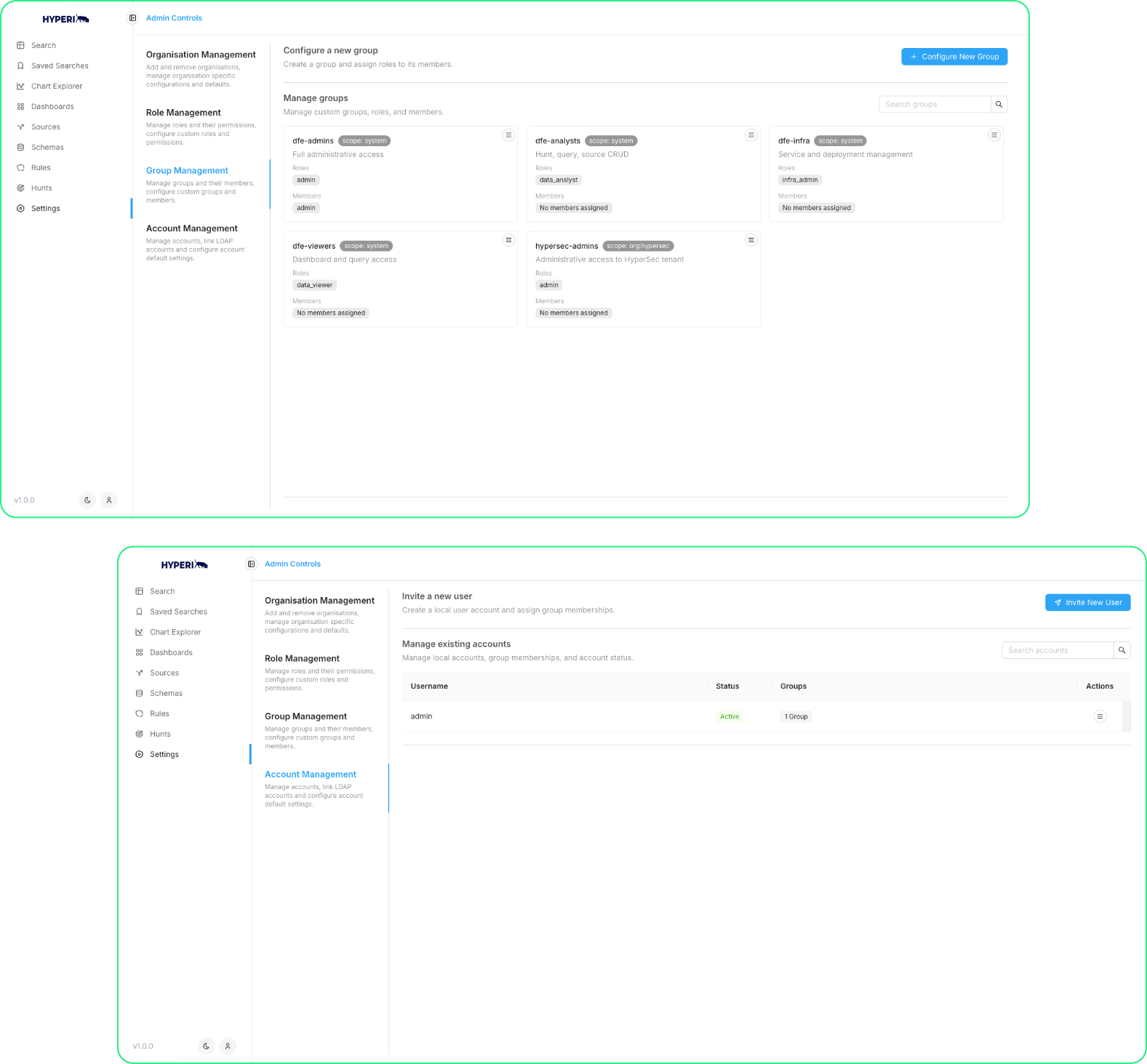Select Role Management tab in top window
The height and width of the screenshot is (1064, 1147).
(x=201, y=127)
